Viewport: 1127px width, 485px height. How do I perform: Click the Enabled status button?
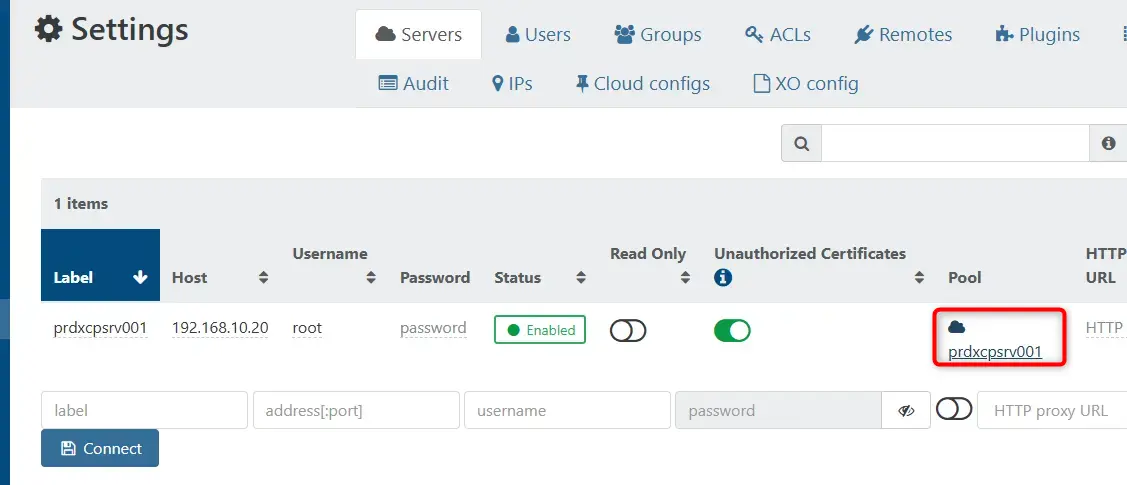click(x=540, y=330)
